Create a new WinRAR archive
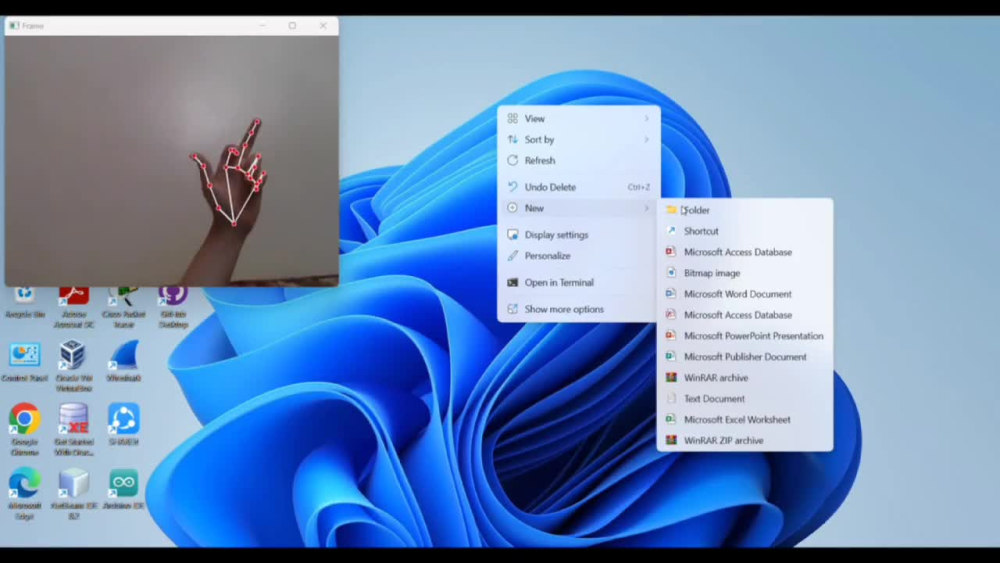 coord(744,378)
